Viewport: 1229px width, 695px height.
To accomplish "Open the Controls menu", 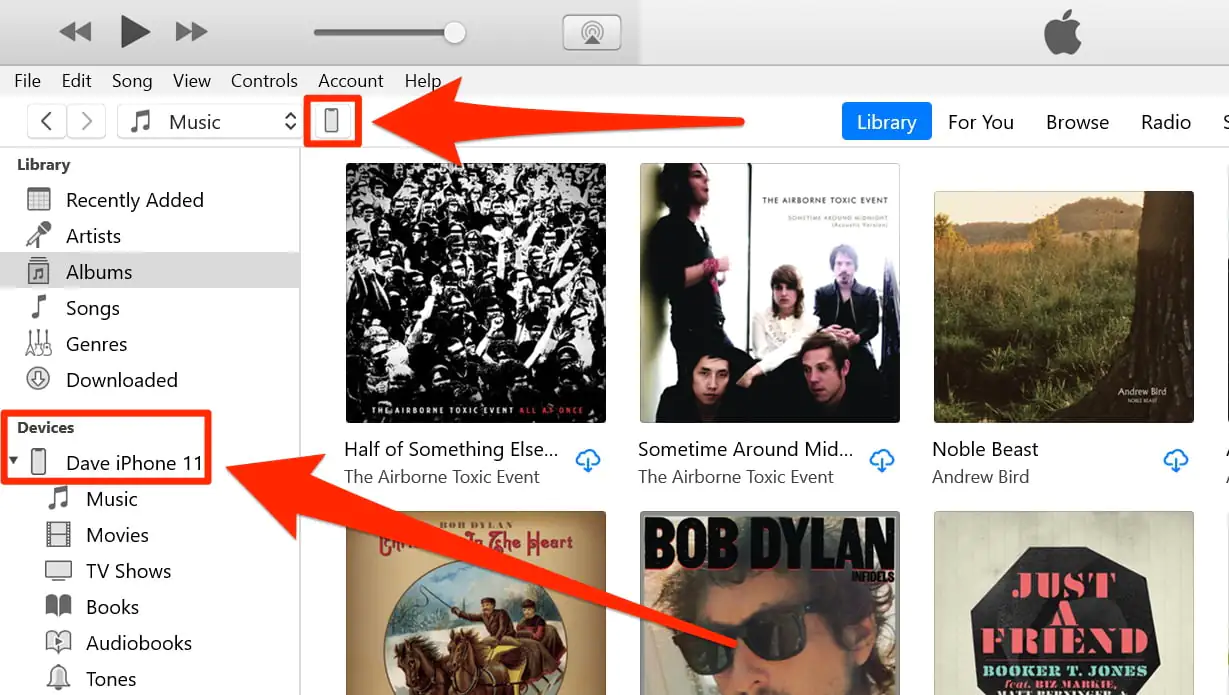I will pyautogui.click(x=264, y=81).
